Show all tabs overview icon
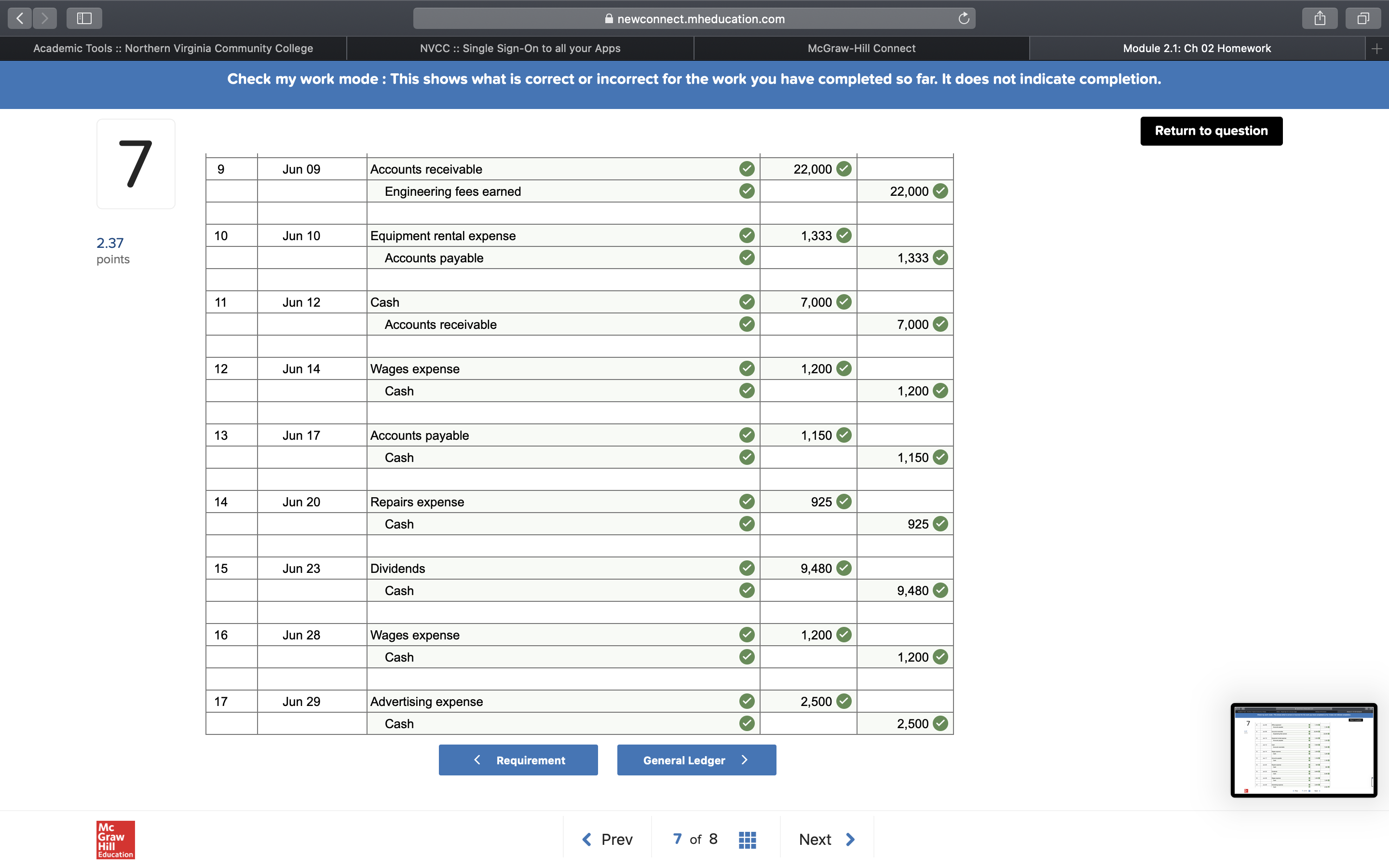The width and height of the screenshot is (1389, 868). (x=1362, y=18)
